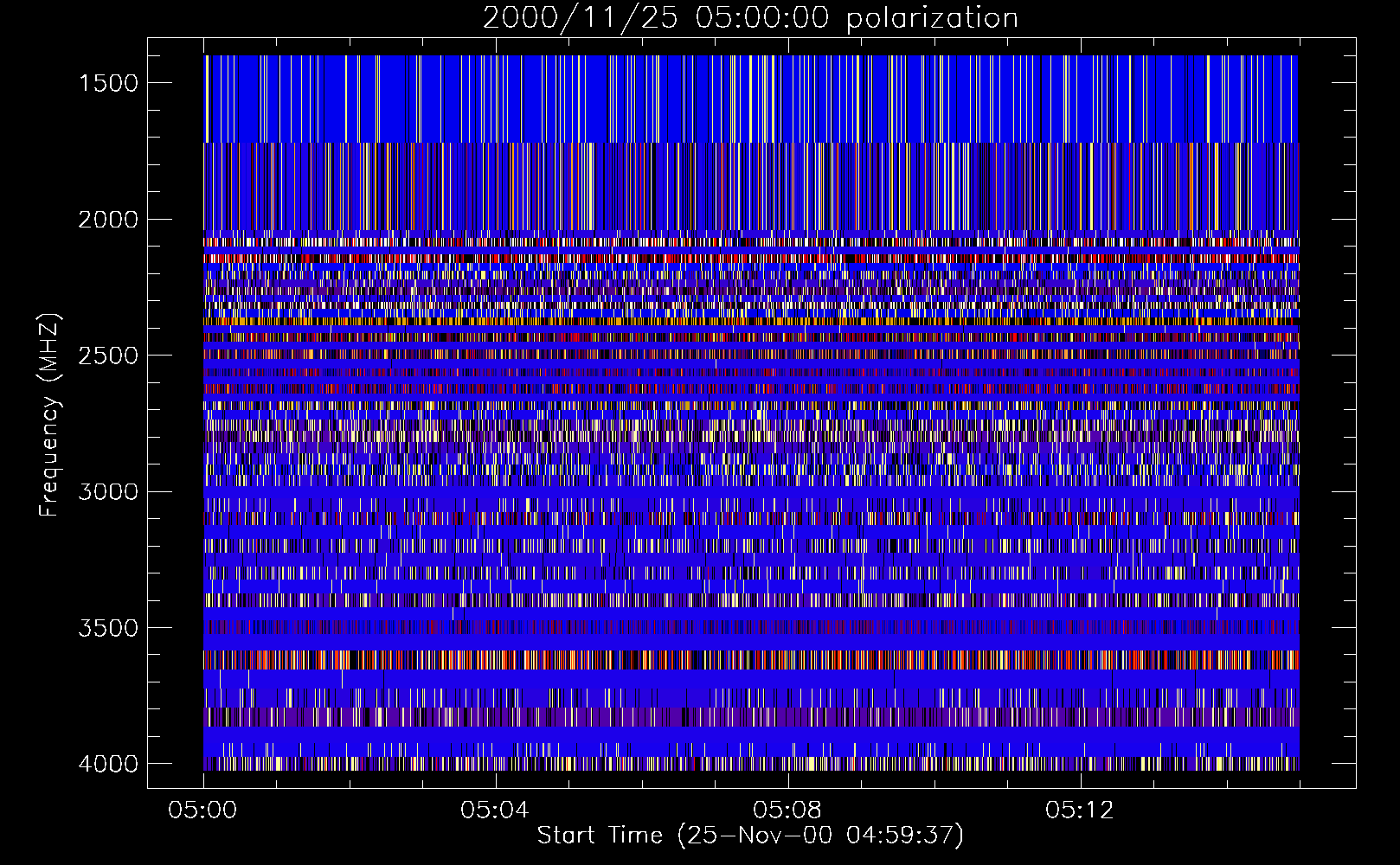Select the 2000 frequency axis label
This screenshot has width=1400, height=865.
coord(108,220)
